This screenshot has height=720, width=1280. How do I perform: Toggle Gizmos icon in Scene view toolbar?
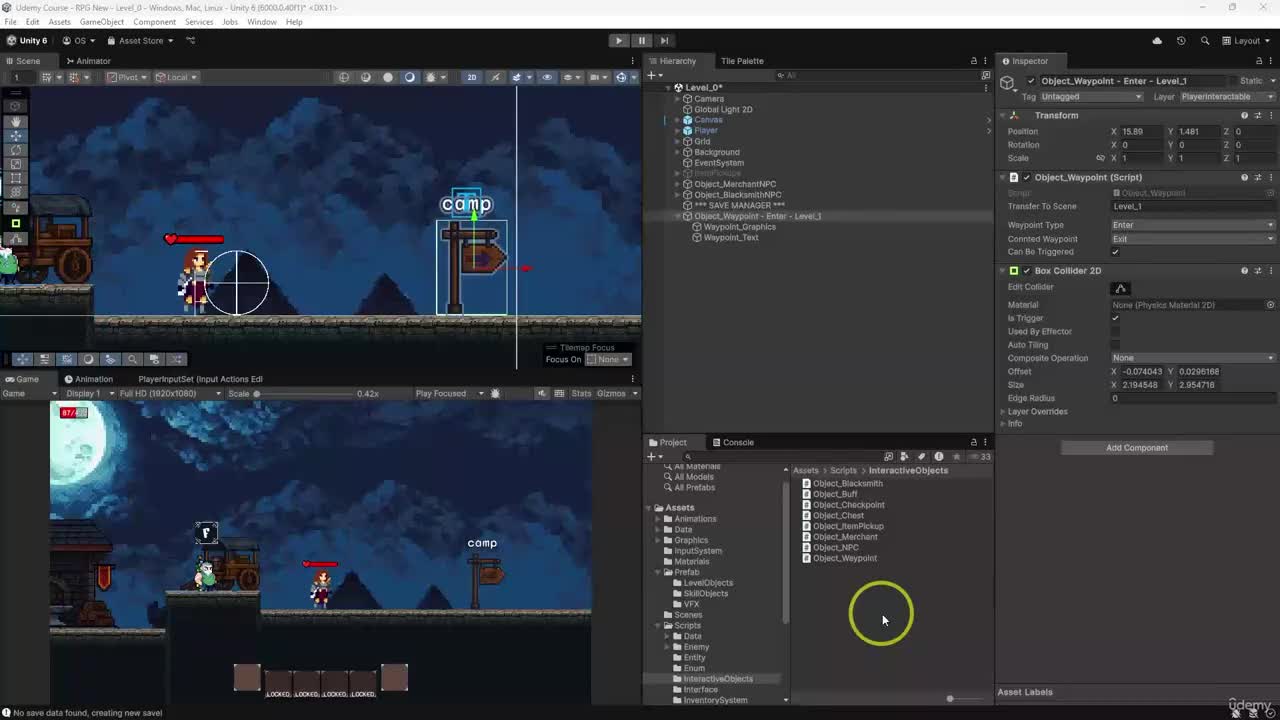[622, 77]
